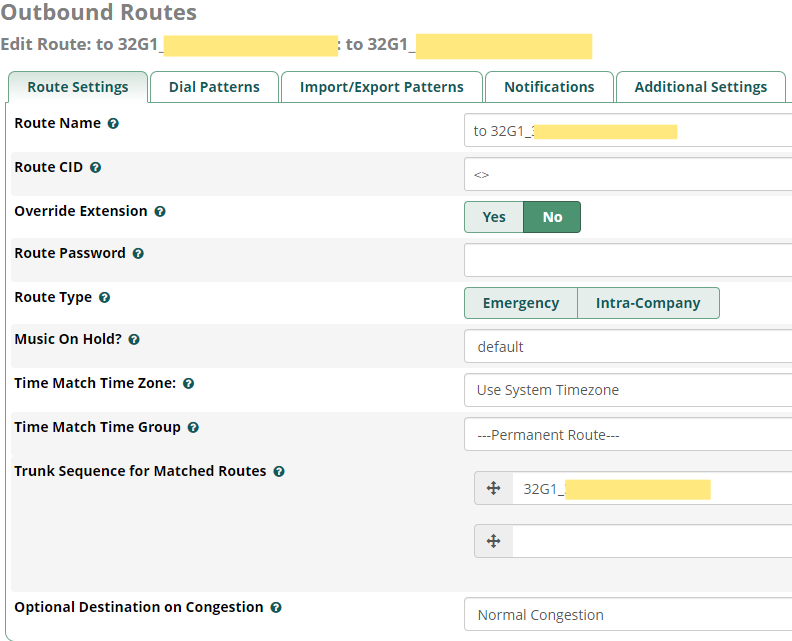Image resolution: width=792 pixels, height=641 pixels.
Task: Open Import/Export Patterns tab
Action: click(382, 87)
